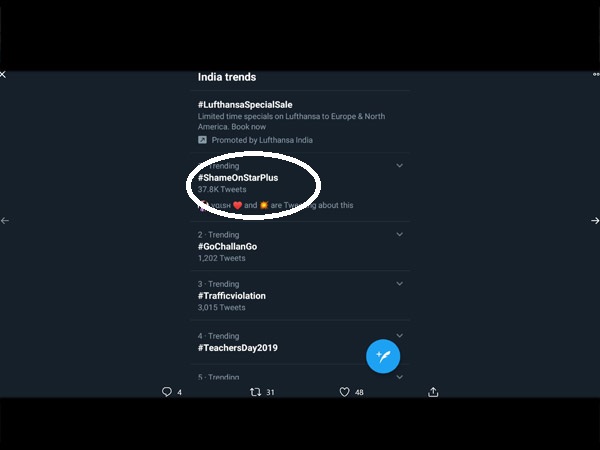This screenshot has height=450, width=600.
Task: Open the #ShameOnStarPlus trending hashtag
Action: pyautogui.click(x=238, y=178)
